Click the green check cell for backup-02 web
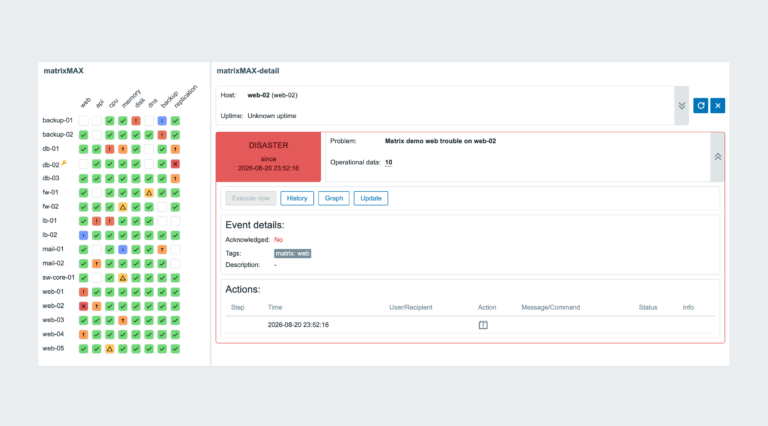This screenshot has width=768, height=426. [x=83, y=135]
